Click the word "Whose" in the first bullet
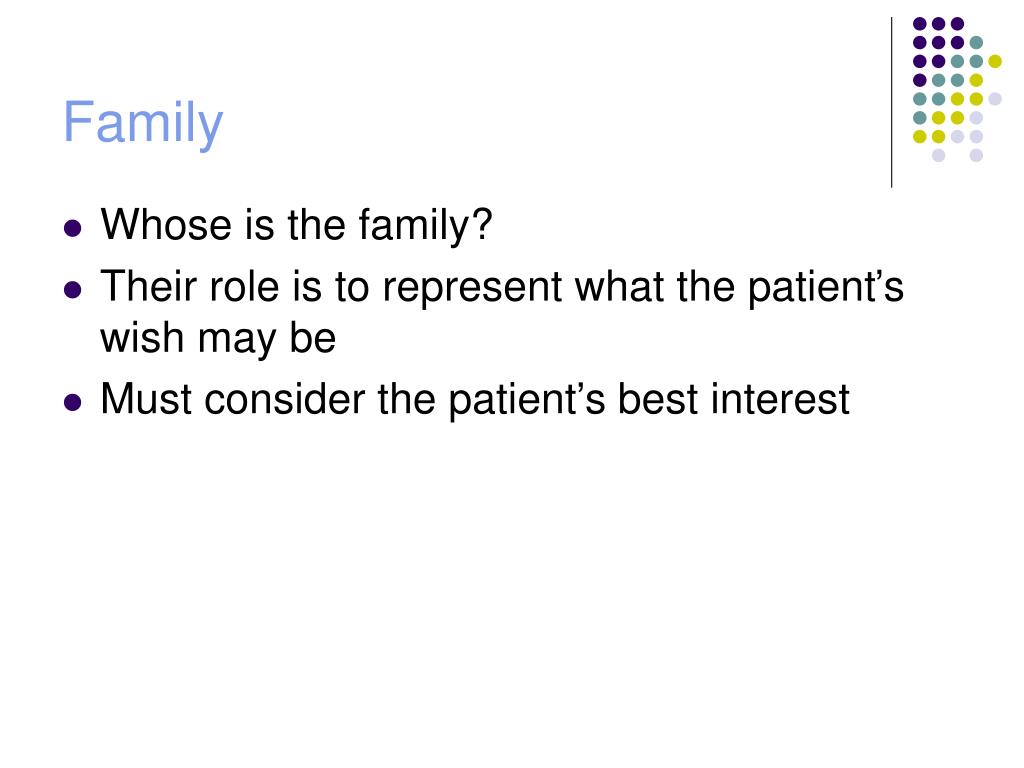The width and height of the screenshot is (1024, 768). [x=167, y=225]
